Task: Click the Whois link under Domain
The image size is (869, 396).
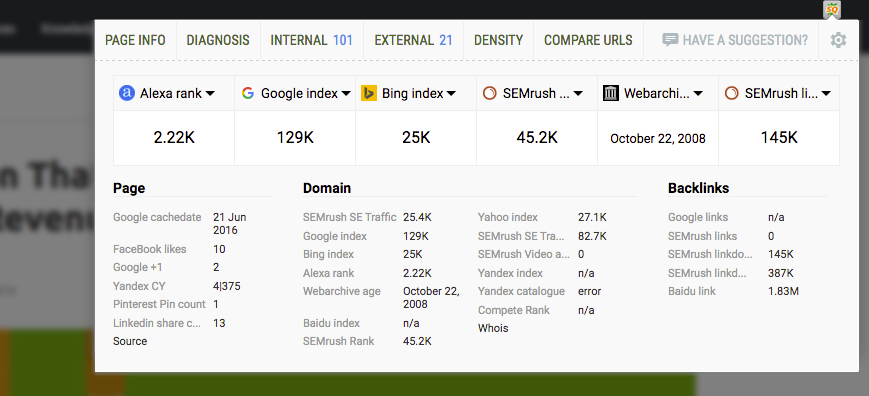Action: coord(493,328)
